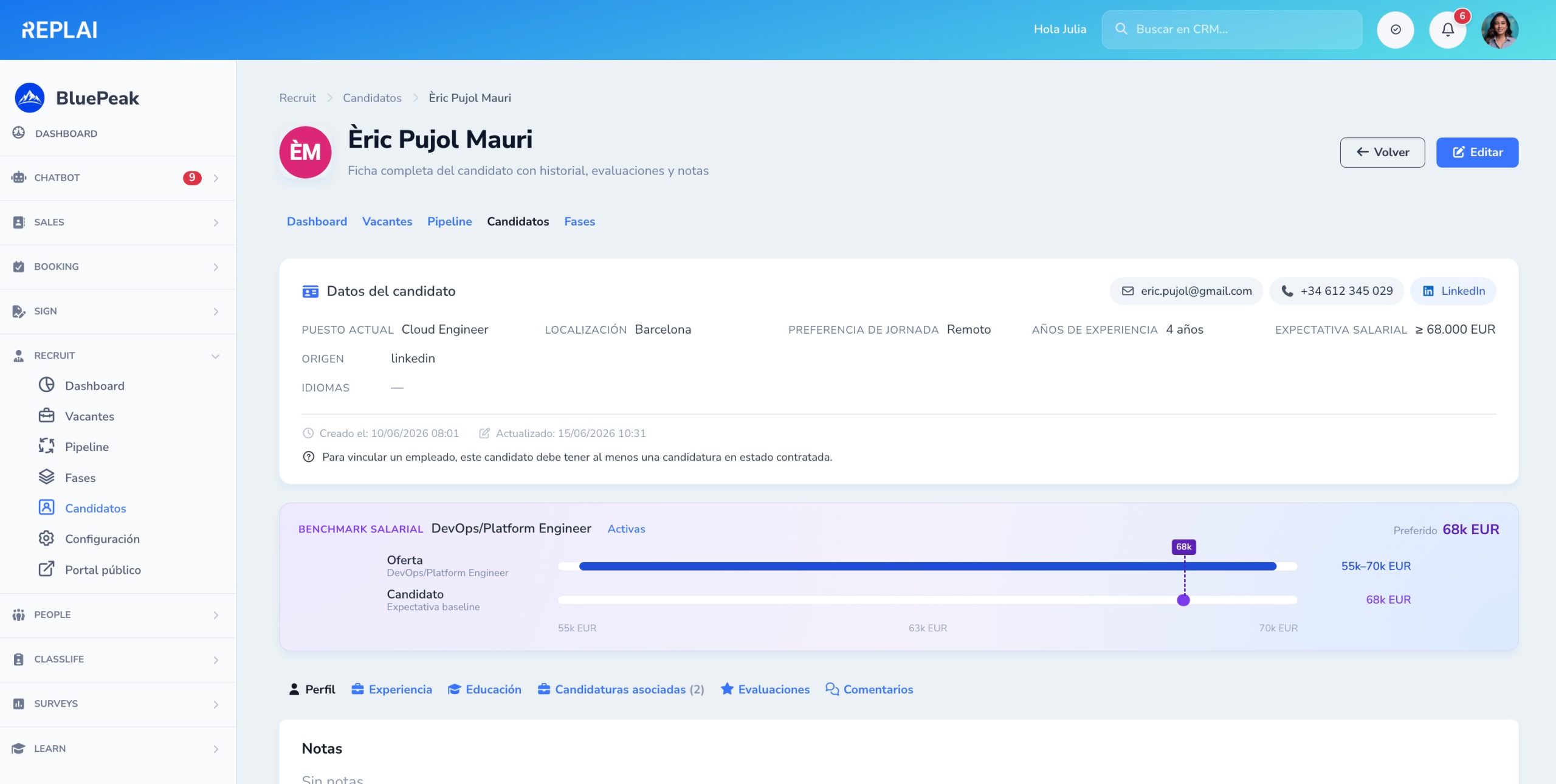Expand the Chatbot menu chevron

pyautogui.click(x=216, y=178)
